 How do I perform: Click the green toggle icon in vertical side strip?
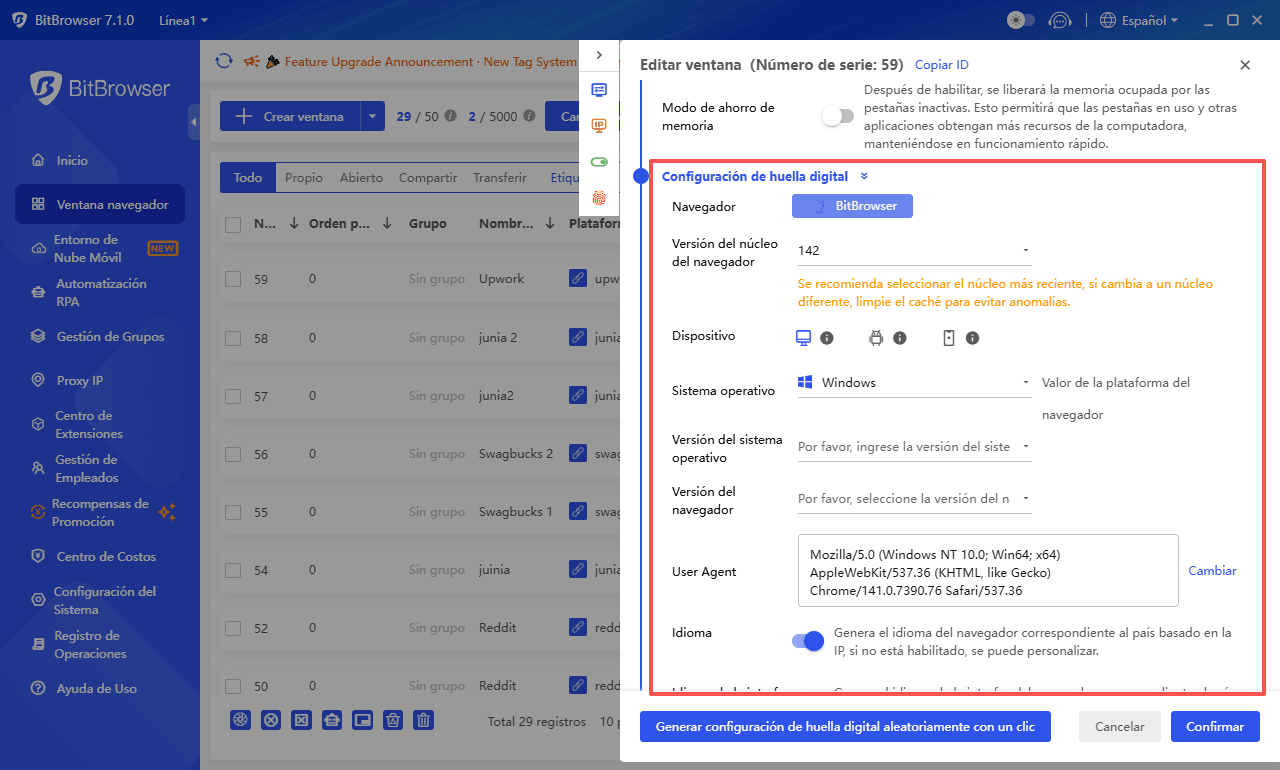point(599,160)
